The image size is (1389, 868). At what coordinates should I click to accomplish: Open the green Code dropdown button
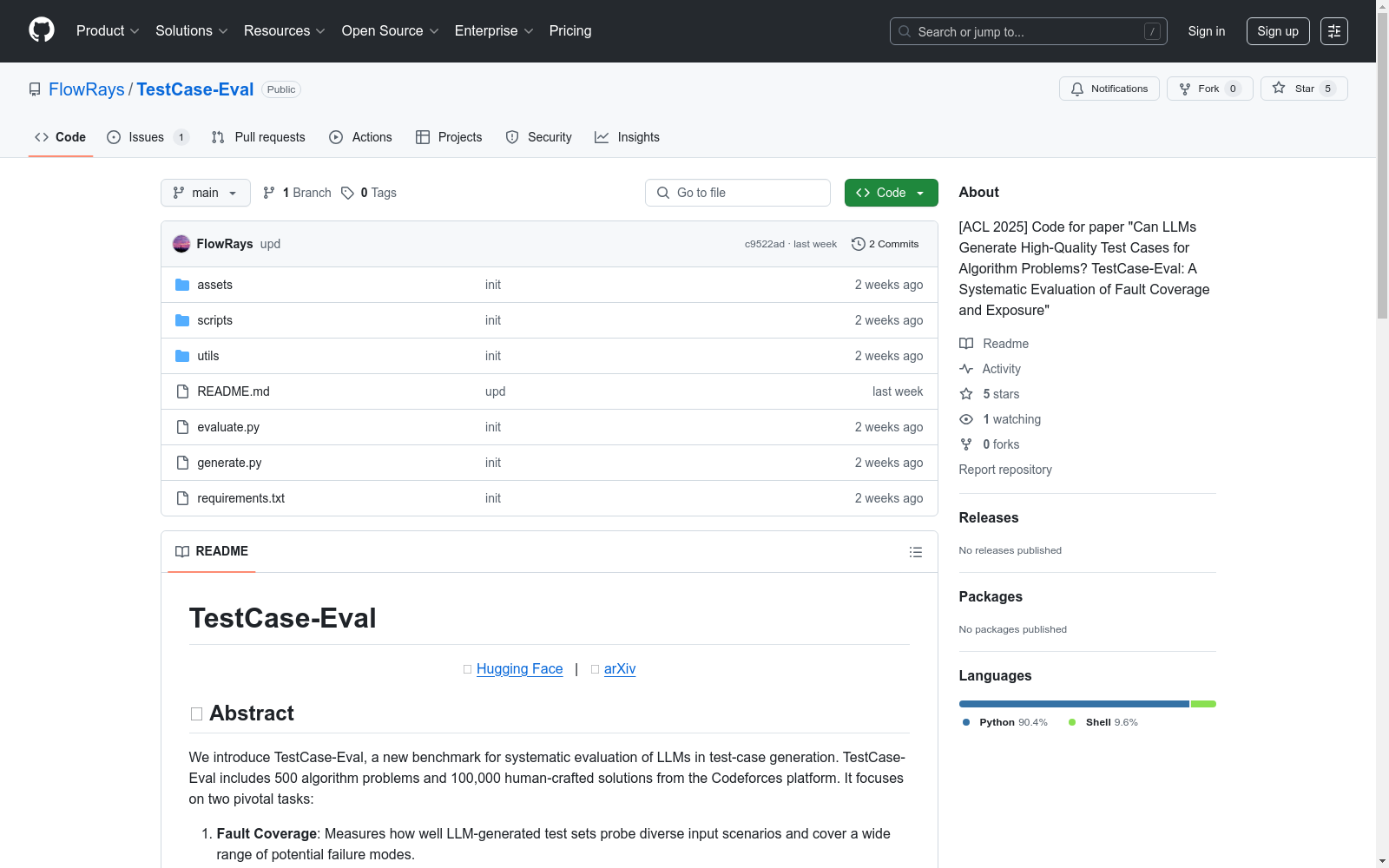point(891,193)
